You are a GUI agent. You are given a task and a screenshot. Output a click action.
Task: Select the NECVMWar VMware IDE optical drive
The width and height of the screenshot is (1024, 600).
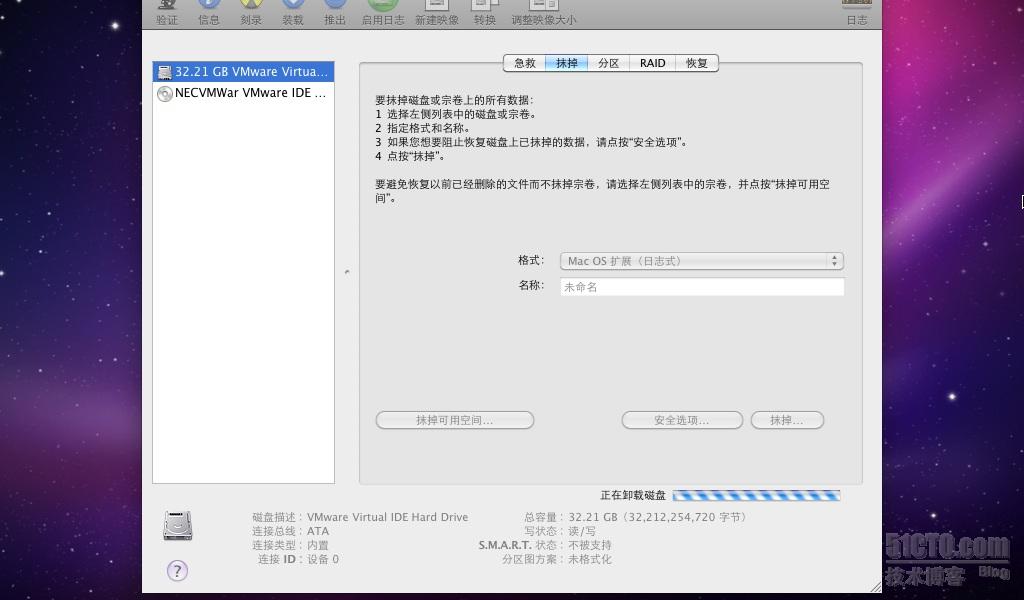[244, 93]
